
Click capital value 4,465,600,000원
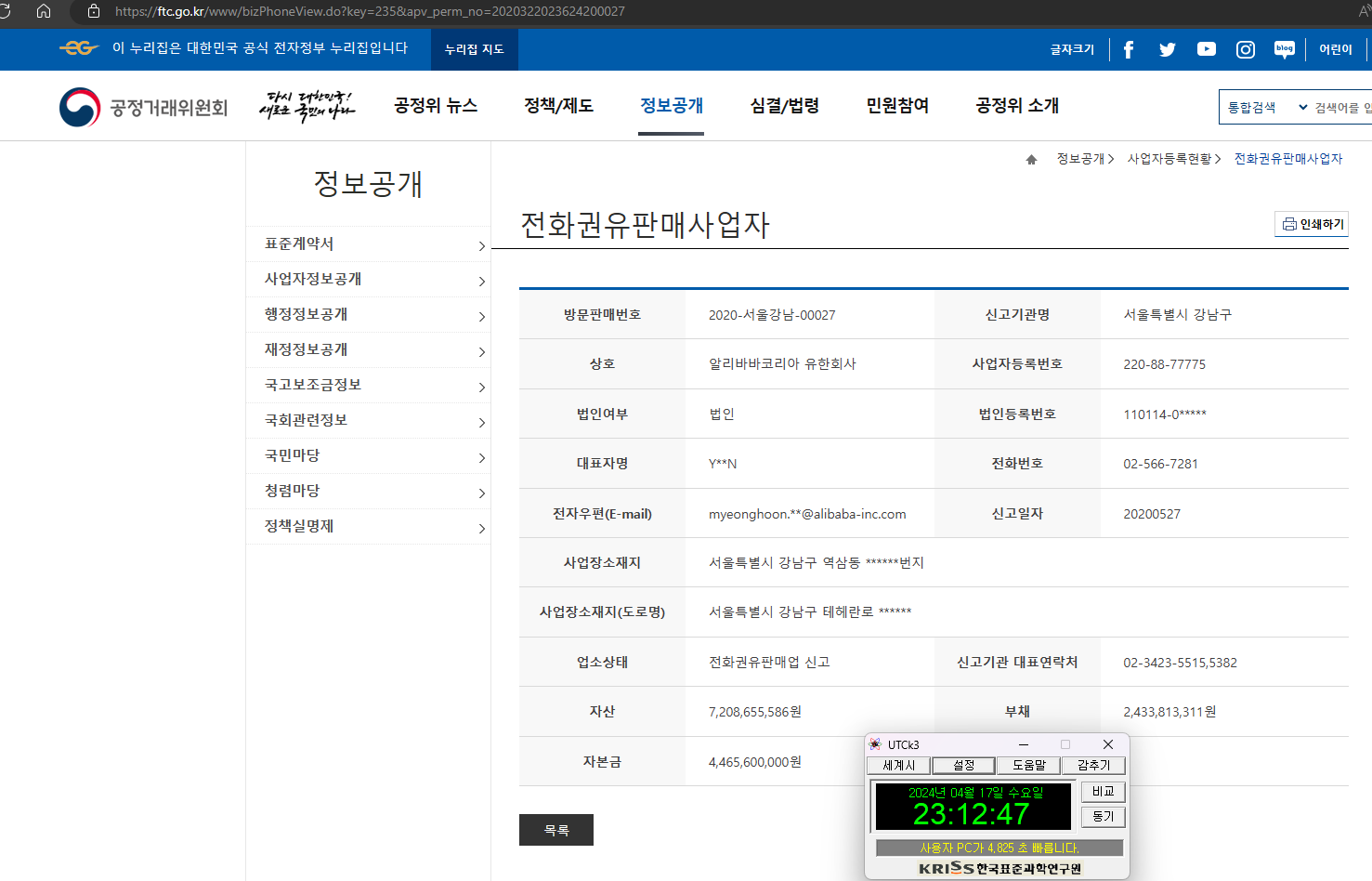tap(755, 762)
